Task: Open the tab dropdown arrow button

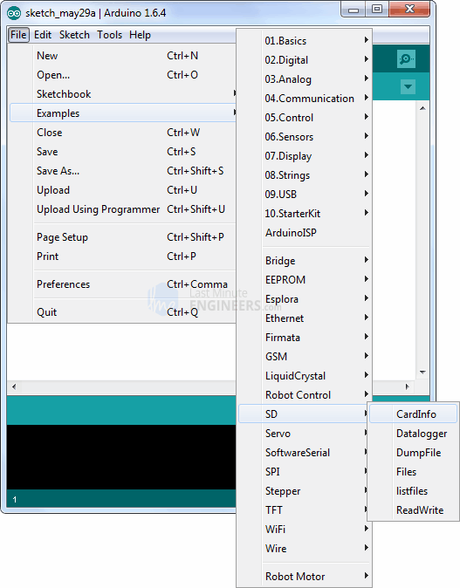Action: pyautogui.click(x=408, y=87)
